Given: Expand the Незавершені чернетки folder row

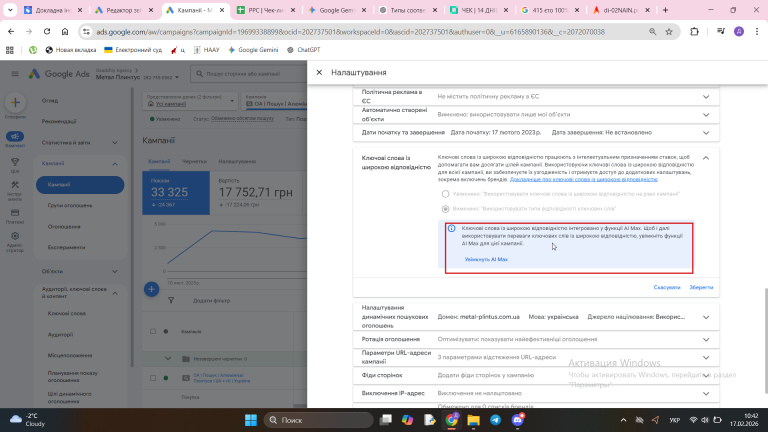Looking at the screenshot, I should [x=168, y=359].
